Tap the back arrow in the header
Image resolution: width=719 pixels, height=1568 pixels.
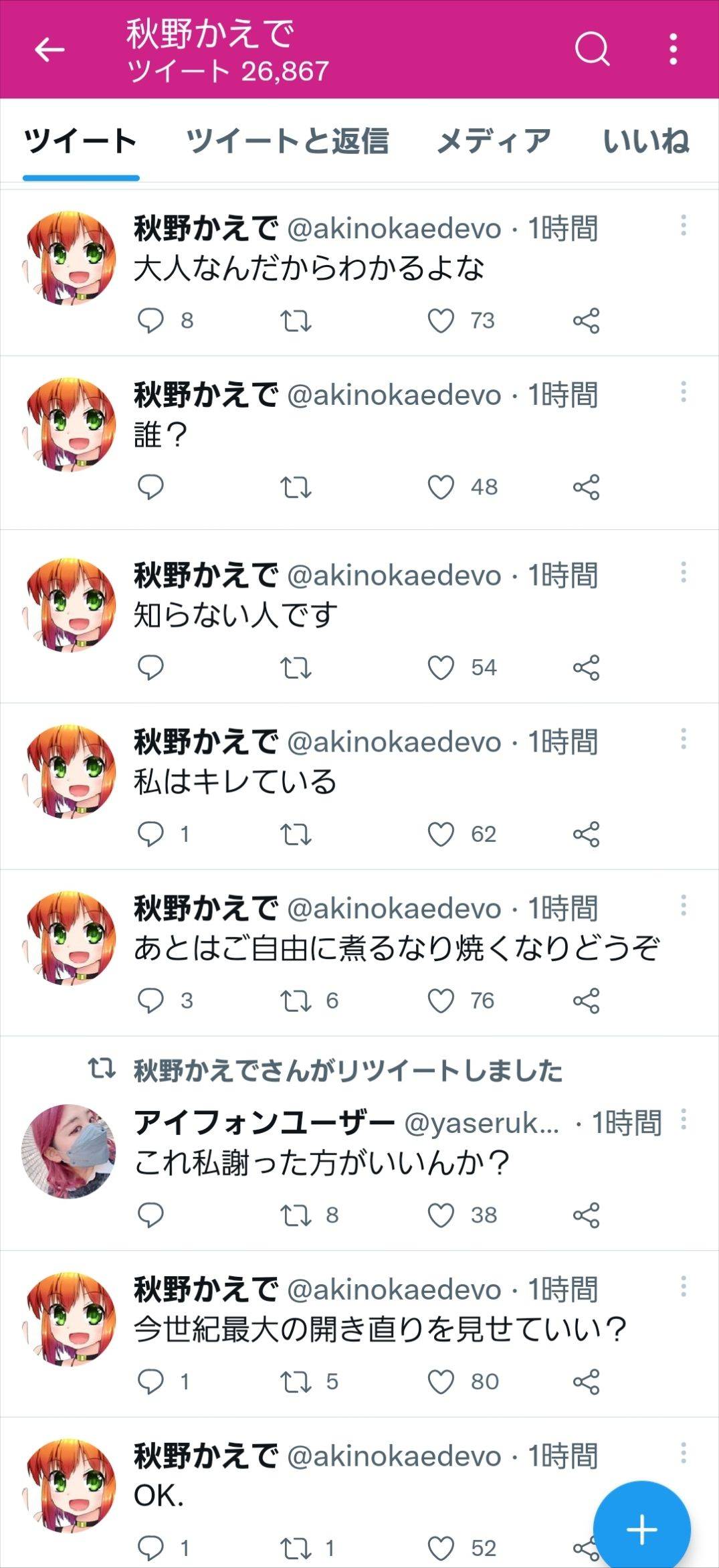pyautogui.click(x=49, y=50)
